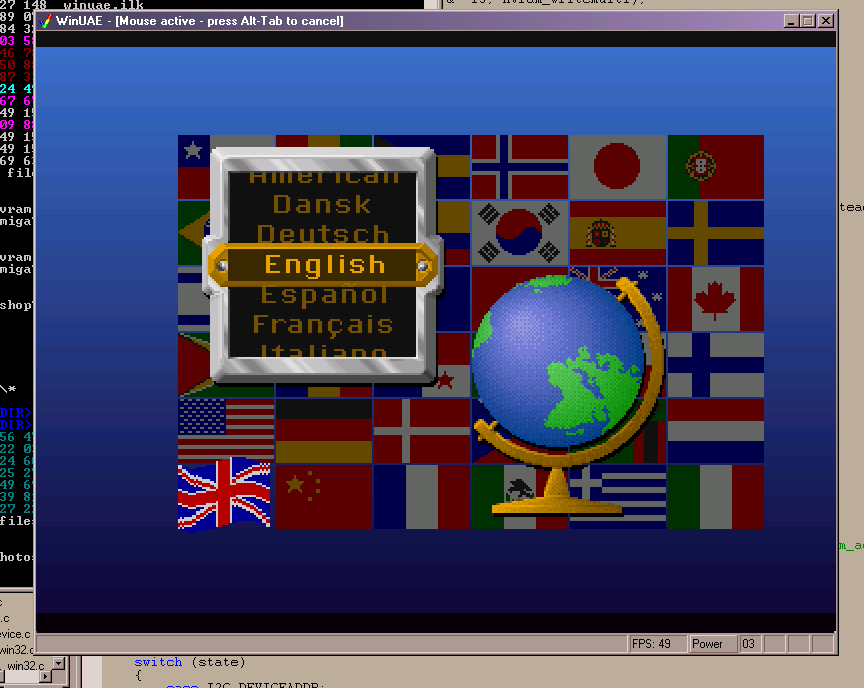Close the WinUAE emulator window

825,21
